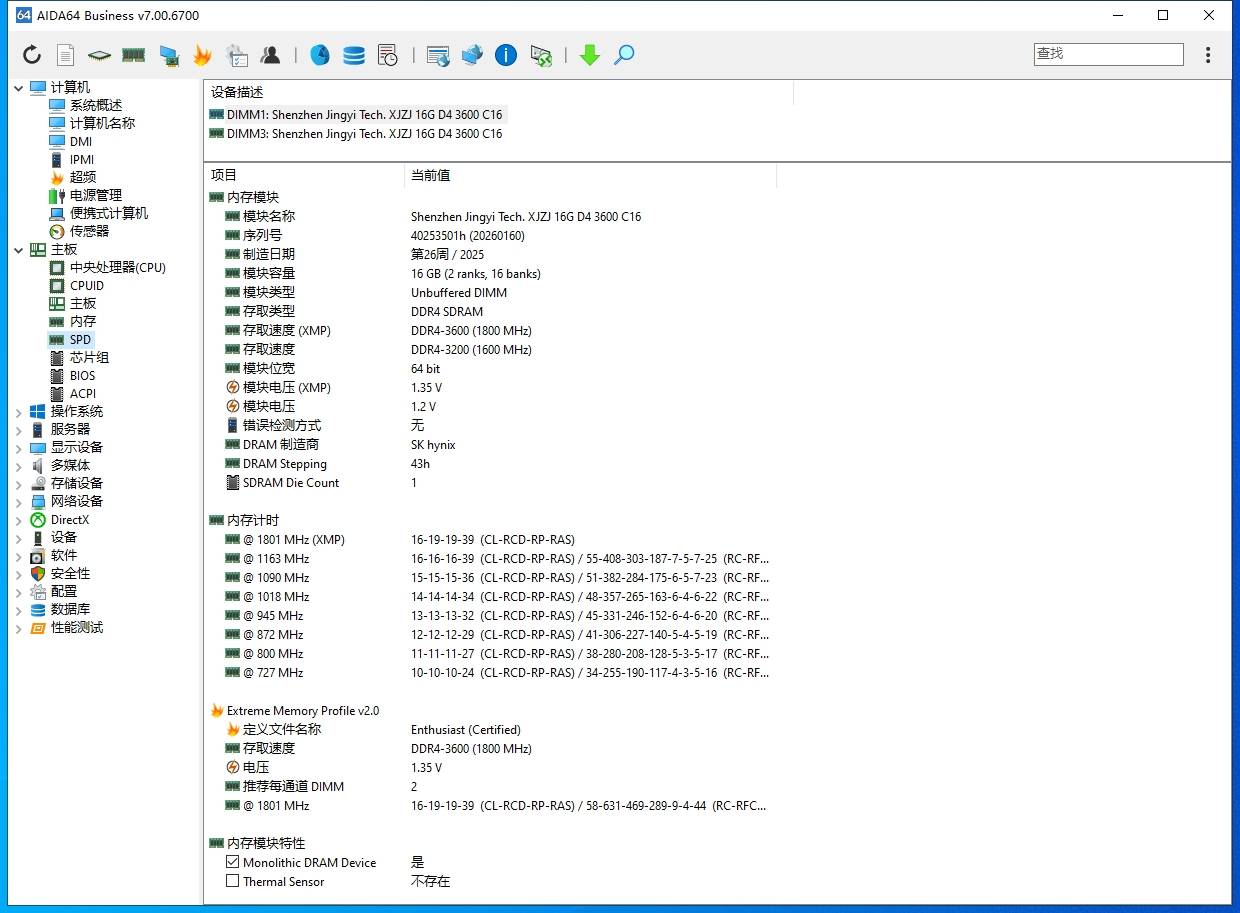Viewport: 1240px width, 913px height.
Task: Click into the 查找 search field
Action: [x=1108, y=54]
